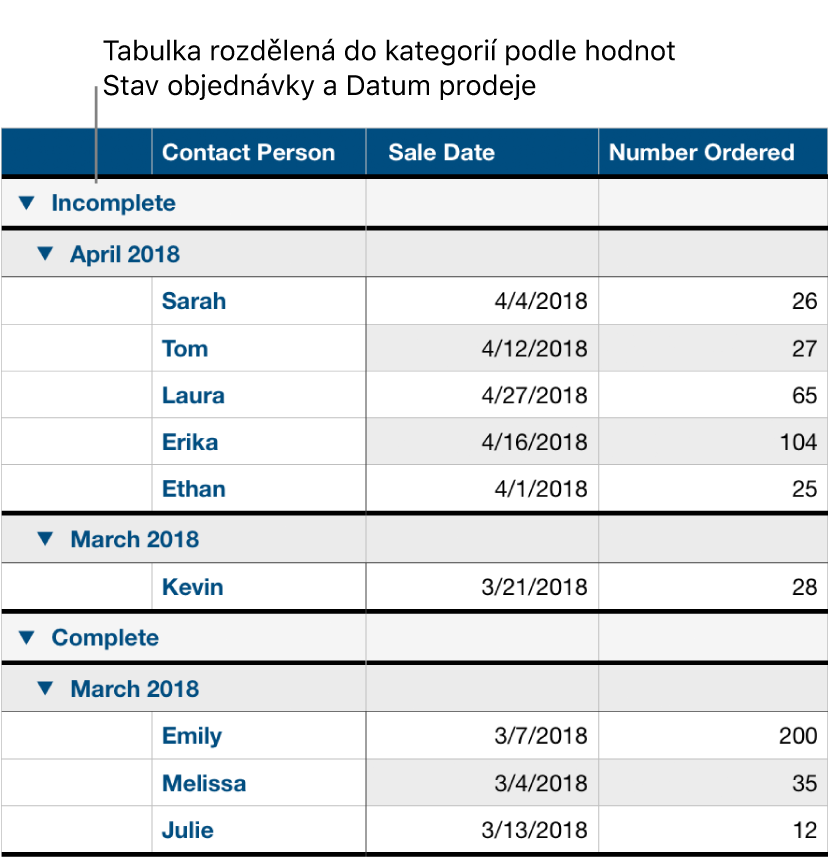Collapse the March 2018 group under Complete
The height and width of the screenshot is (857, 828).
[45, 689]
